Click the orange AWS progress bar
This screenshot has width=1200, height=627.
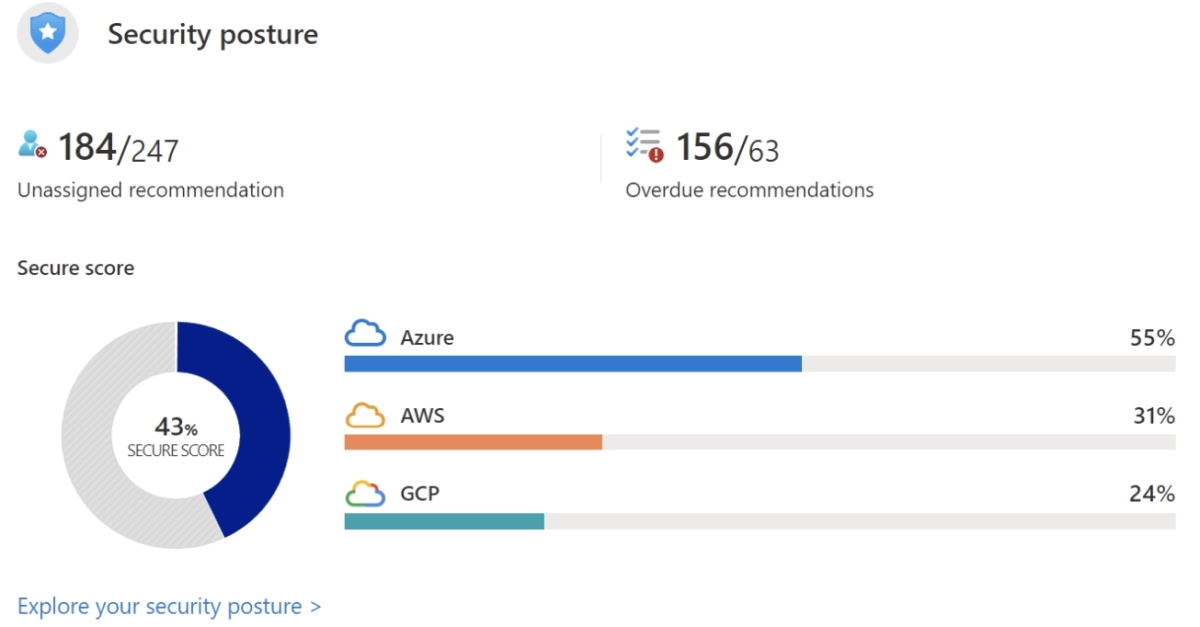(473, 442)
